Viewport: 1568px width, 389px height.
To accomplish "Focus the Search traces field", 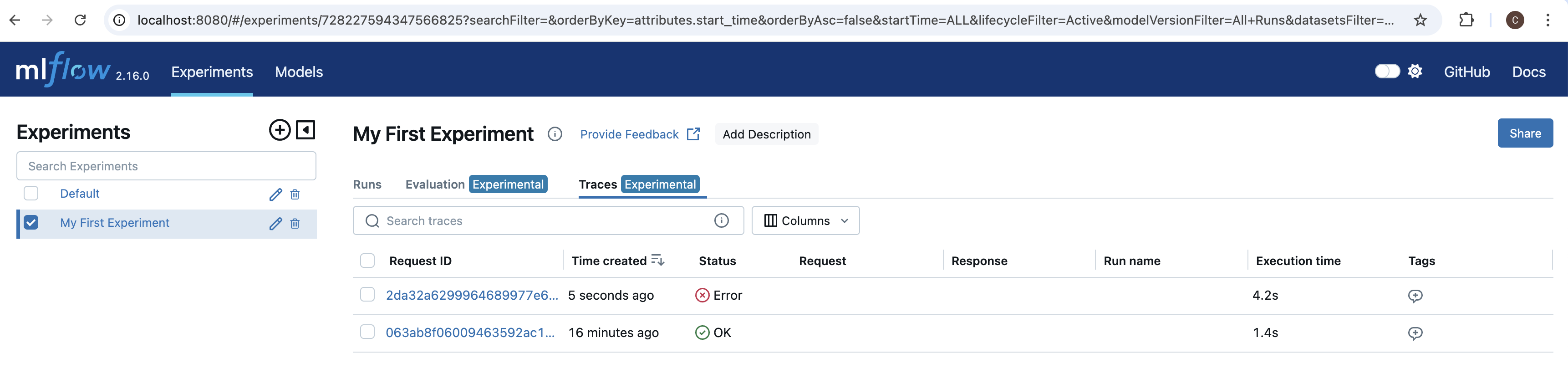I will click(548, 220).
